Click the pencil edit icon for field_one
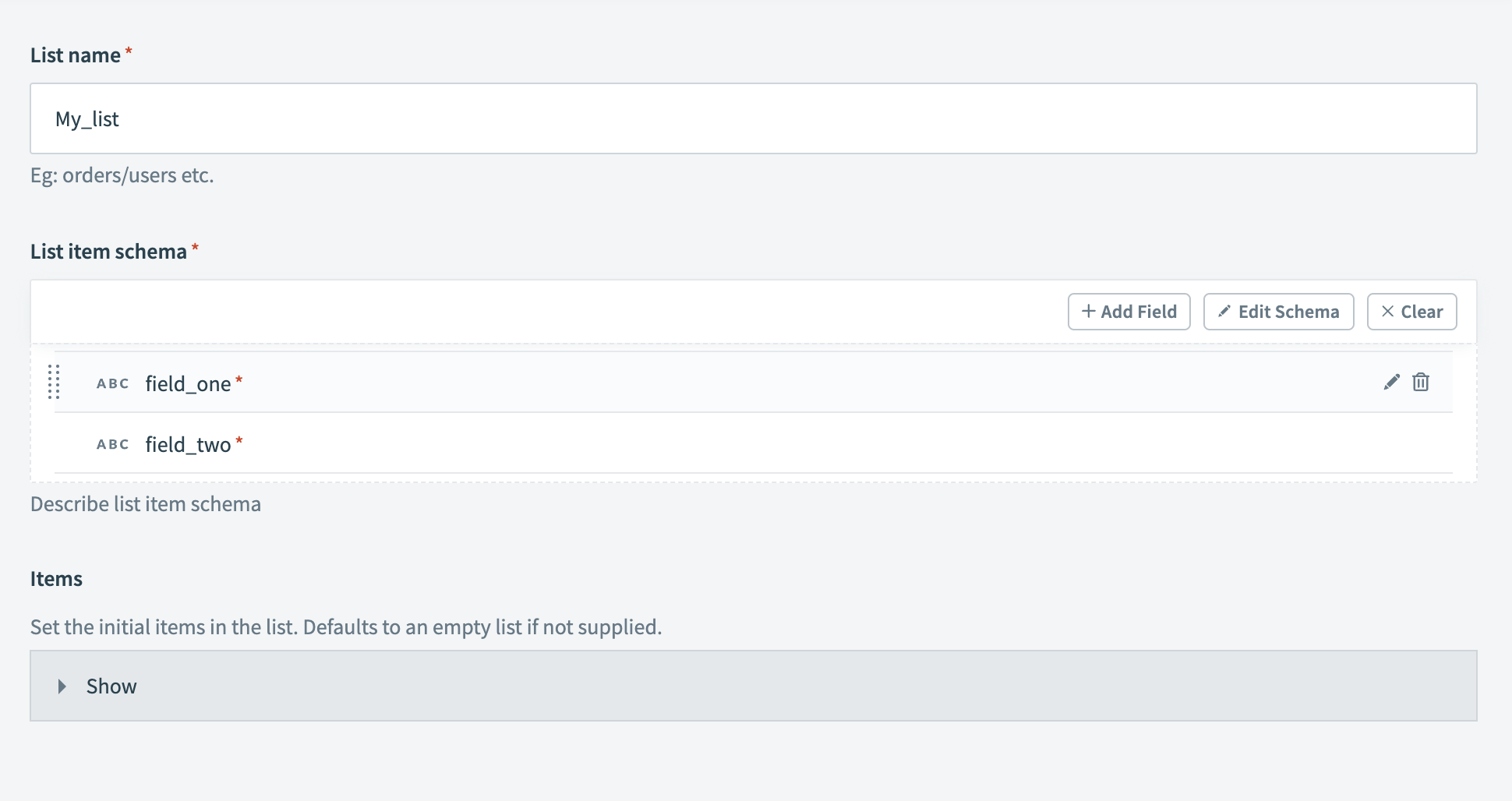1512x801 pixels. click(1391, 382)
